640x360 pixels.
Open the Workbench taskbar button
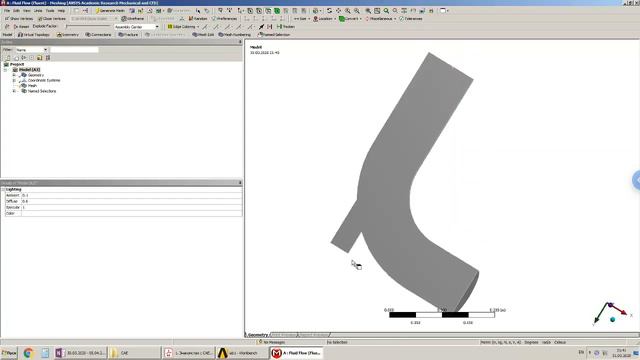pos(242,353)
